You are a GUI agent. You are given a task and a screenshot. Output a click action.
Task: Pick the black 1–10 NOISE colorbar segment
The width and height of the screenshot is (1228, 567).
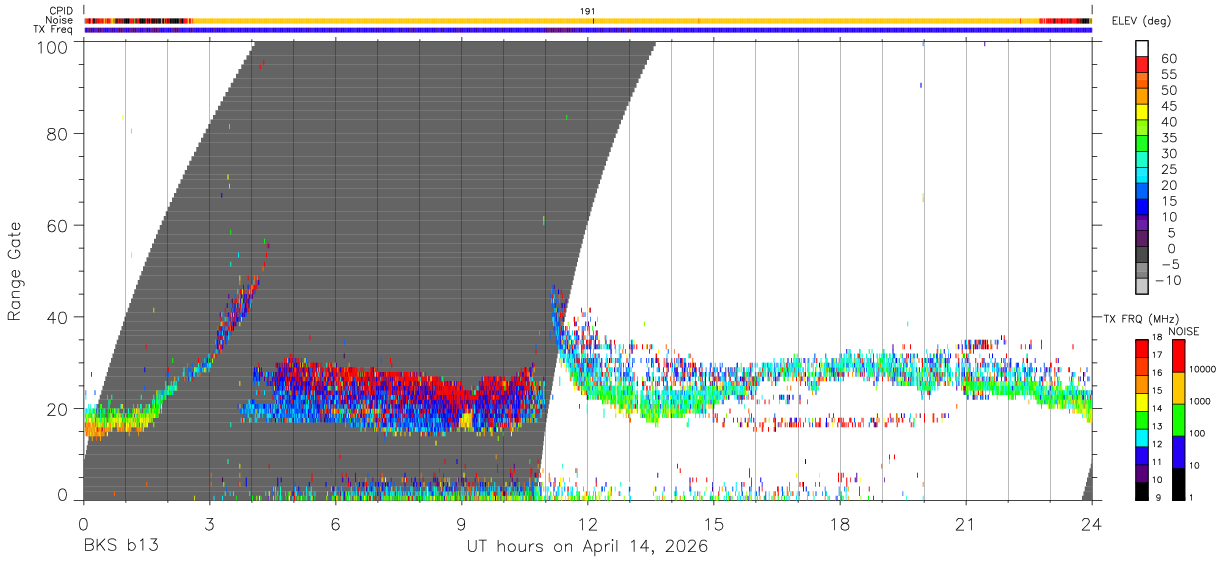coord(1177,484)
